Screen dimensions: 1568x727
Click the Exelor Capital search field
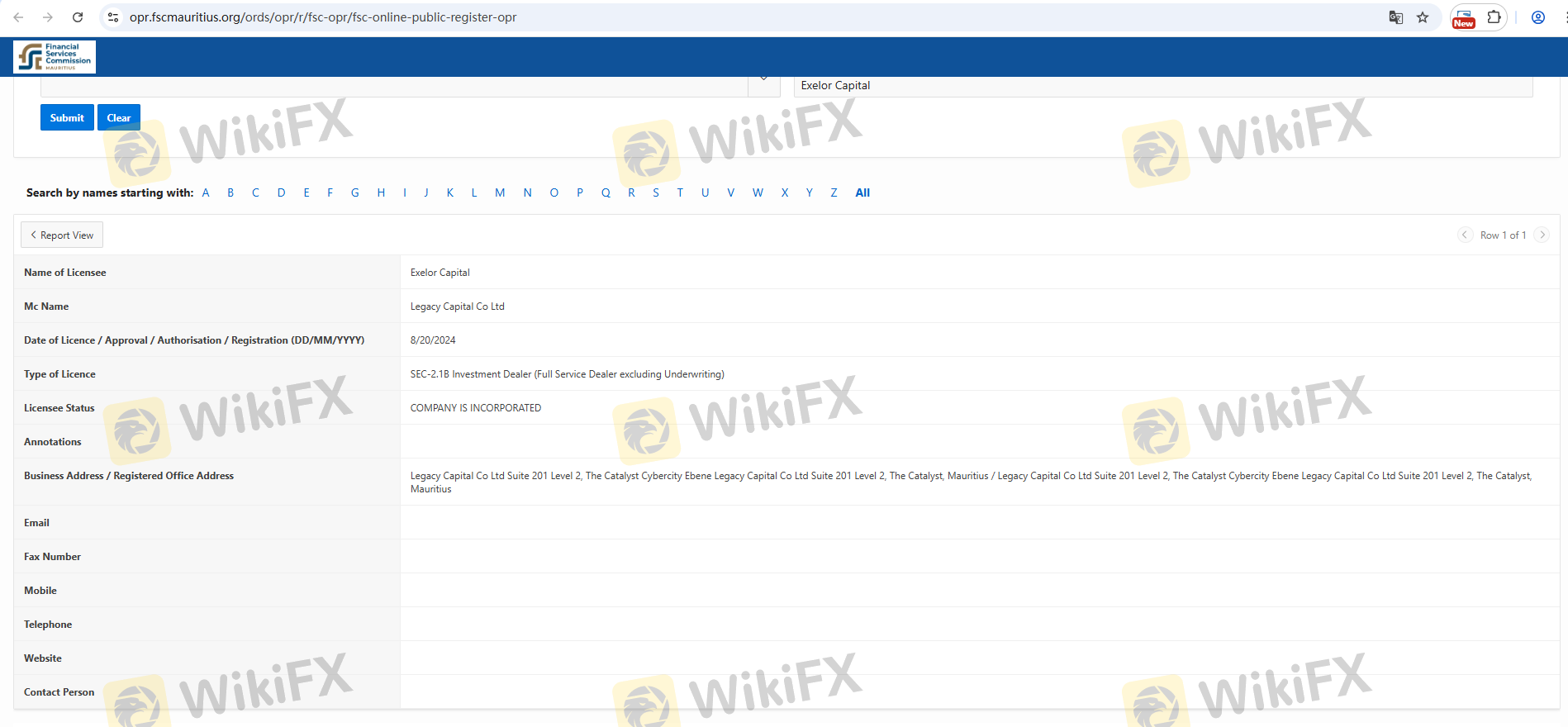click(1162, 86)
